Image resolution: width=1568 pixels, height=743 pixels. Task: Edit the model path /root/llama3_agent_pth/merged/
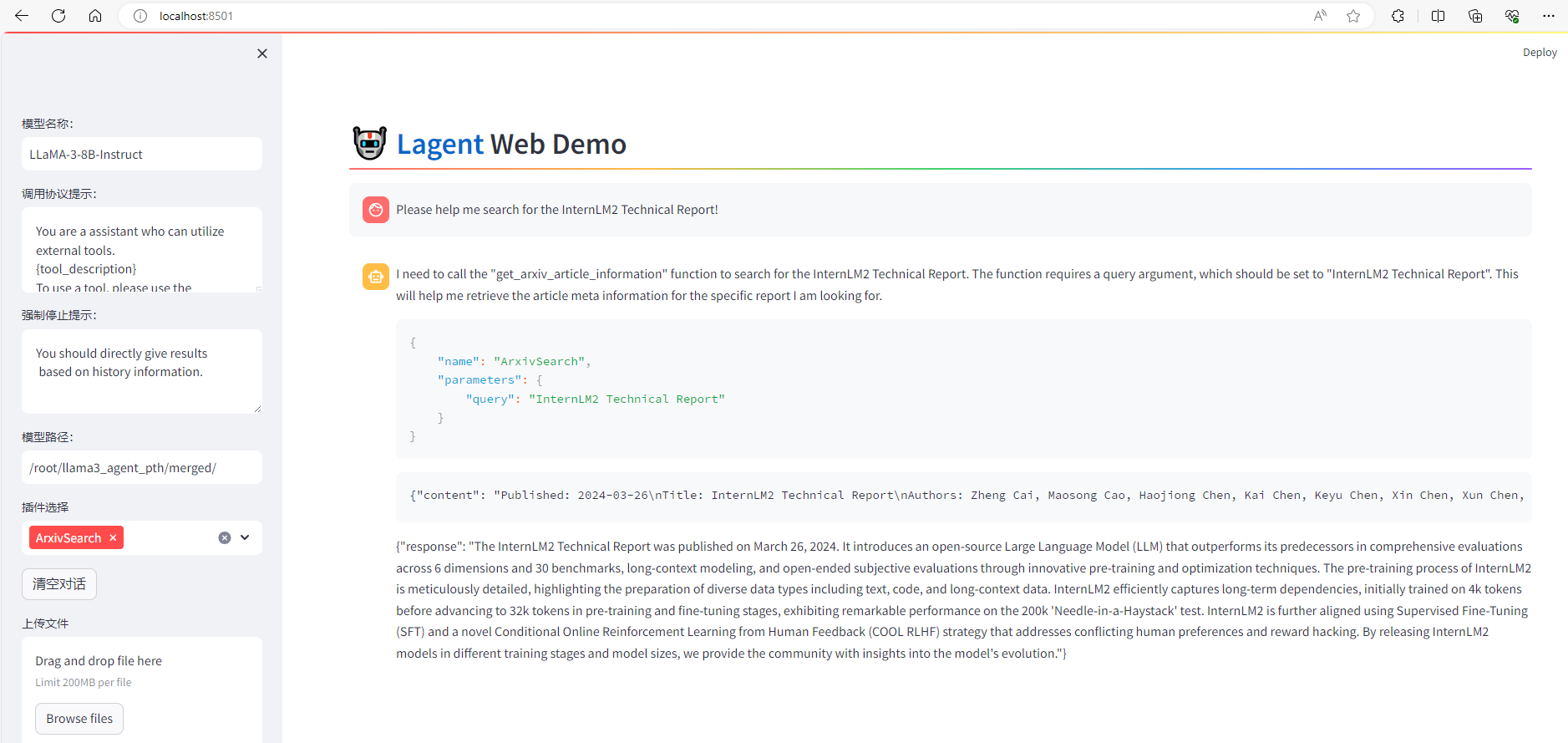pyautogui.click(x=142, y=468)
